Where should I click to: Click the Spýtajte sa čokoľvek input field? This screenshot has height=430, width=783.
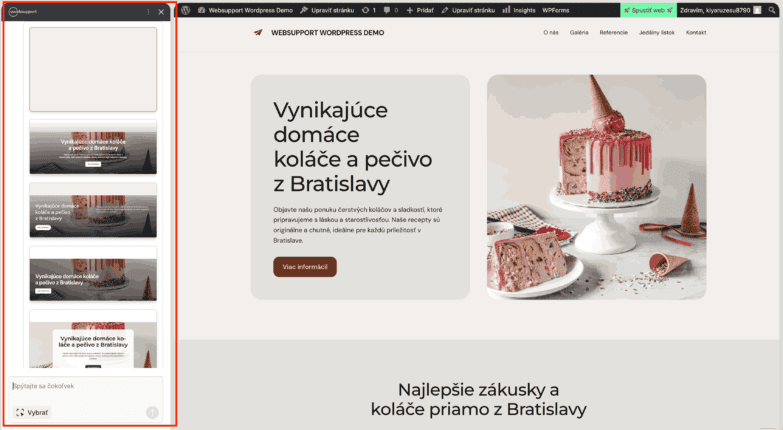85,386
